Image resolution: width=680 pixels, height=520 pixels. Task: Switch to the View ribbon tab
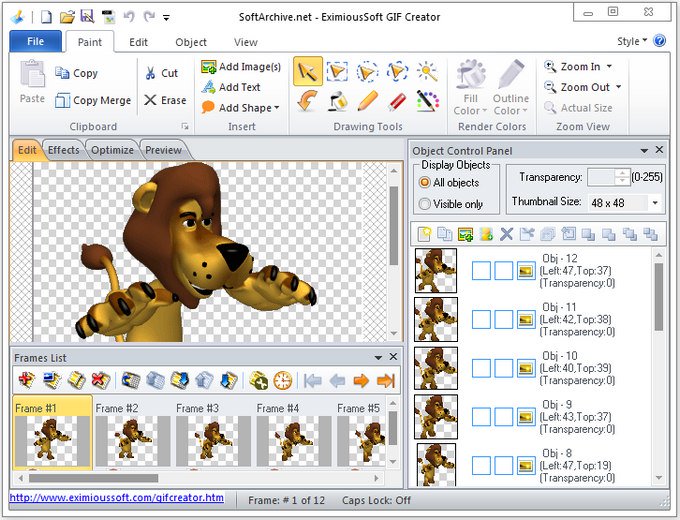[246, 42]
